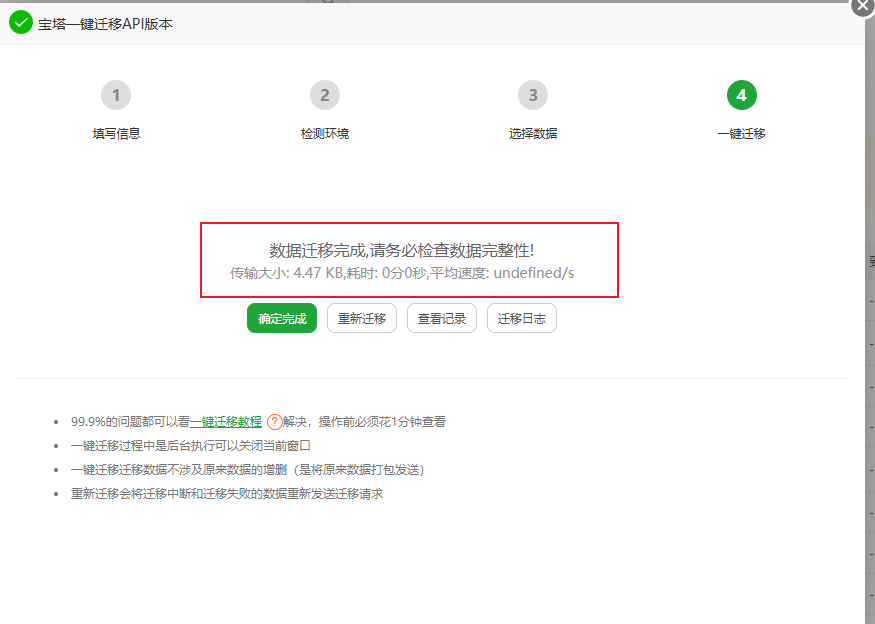Click the 传输大小 transfer statistics line
This screenshot has width=875, height=624.
click(x=402, y=273)
